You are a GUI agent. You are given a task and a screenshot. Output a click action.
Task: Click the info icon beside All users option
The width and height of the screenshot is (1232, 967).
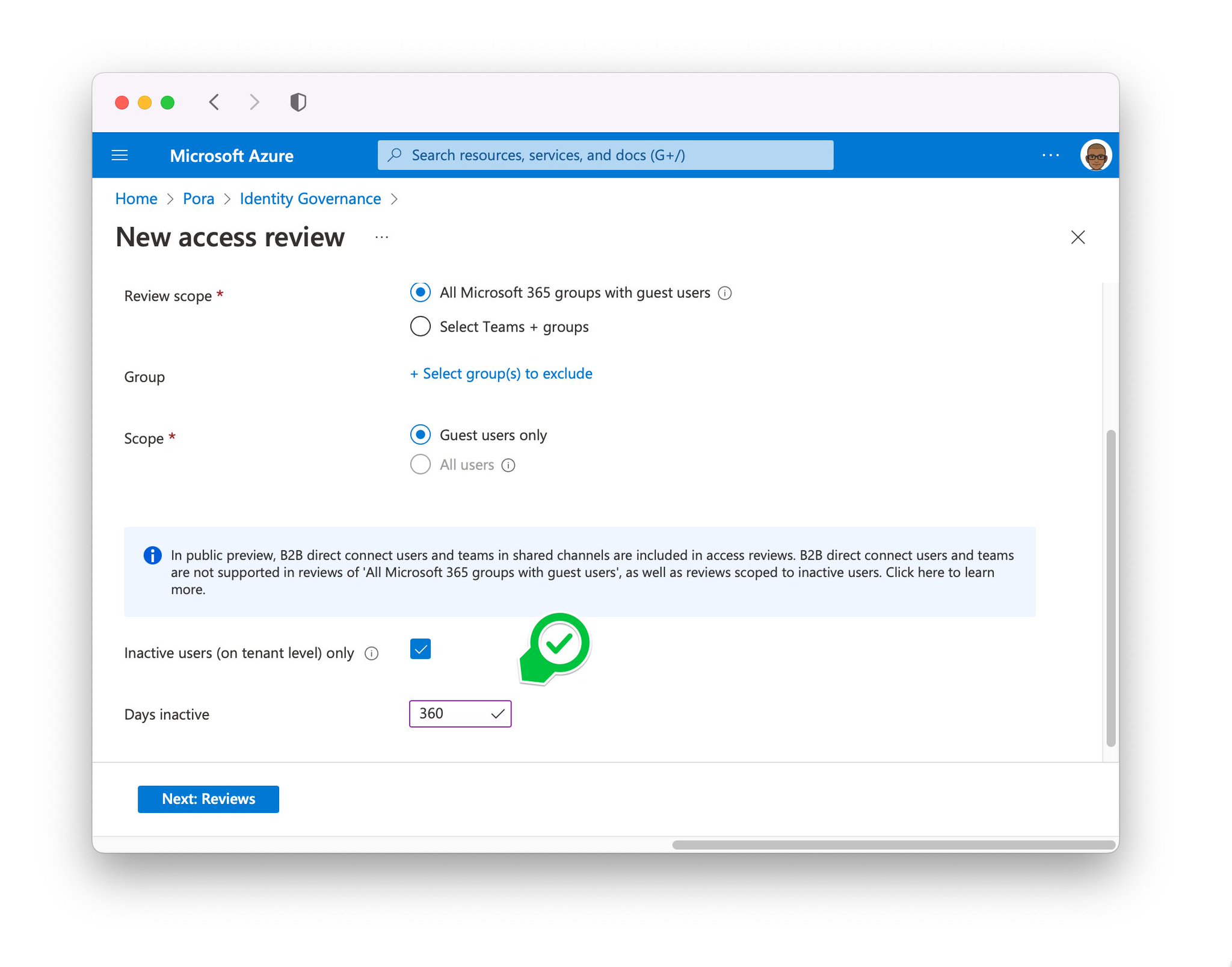(x=509, y=465)
